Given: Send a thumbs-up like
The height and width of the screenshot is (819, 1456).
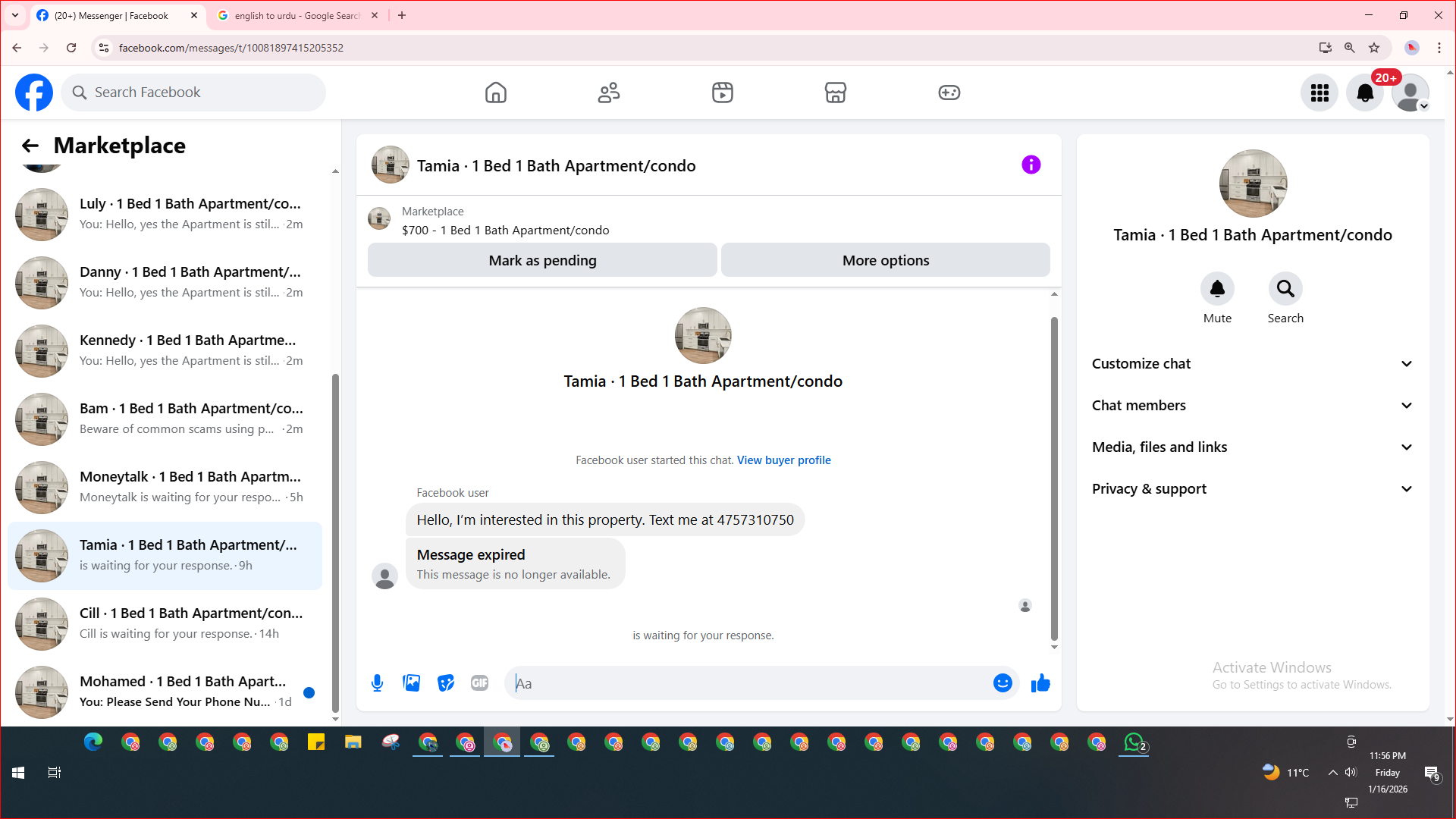Looking at the screenshot, I should click(x=1040, y=683).
